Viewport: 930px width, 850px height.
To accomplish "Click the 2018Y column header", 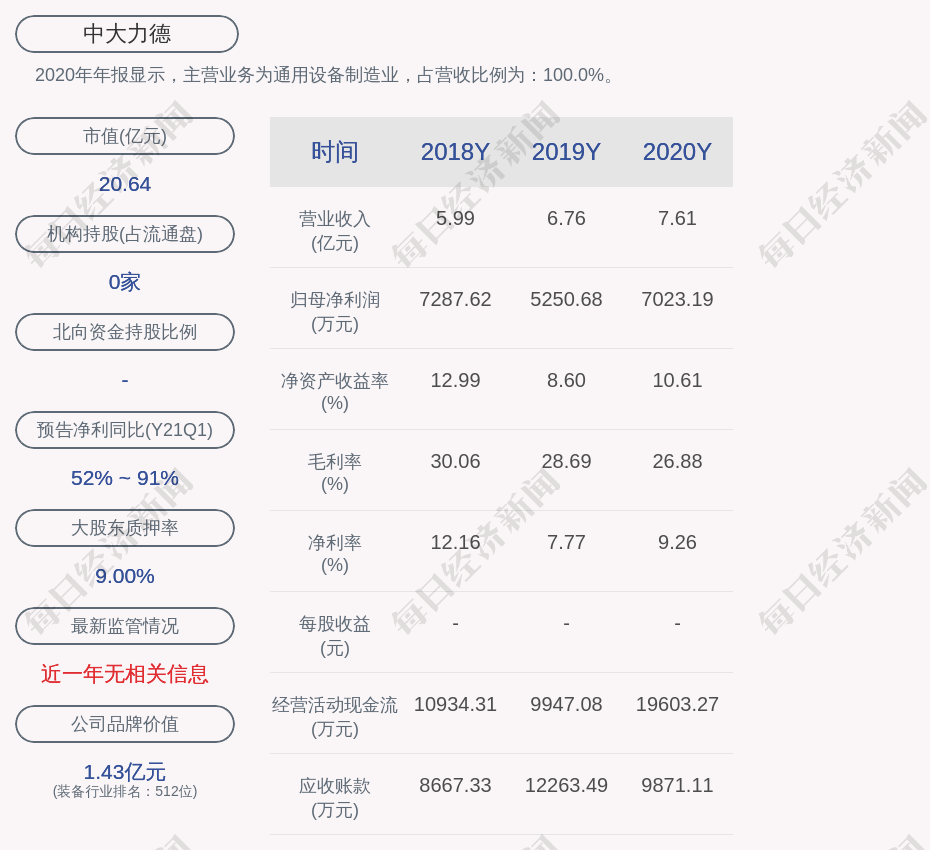I will 455,152.
